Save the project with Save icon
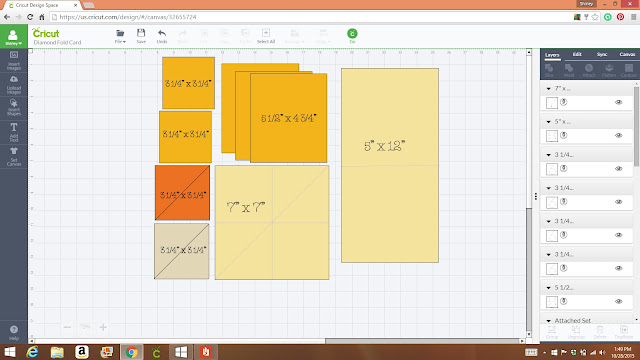640x360 pixels. (141, 36)
